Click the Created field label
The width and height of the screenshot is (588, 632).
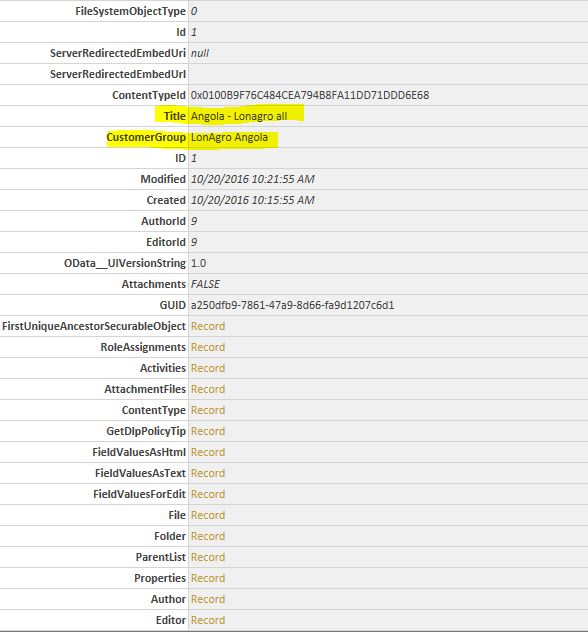[x=166, y=200]
